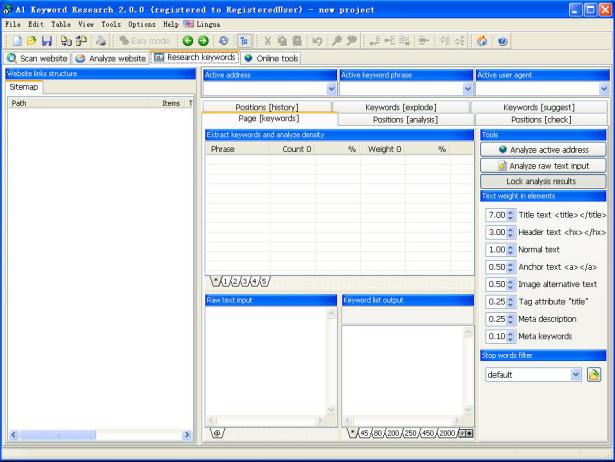
Task: Expand the Stop words filter default dropdown
Action: point(576,375)
